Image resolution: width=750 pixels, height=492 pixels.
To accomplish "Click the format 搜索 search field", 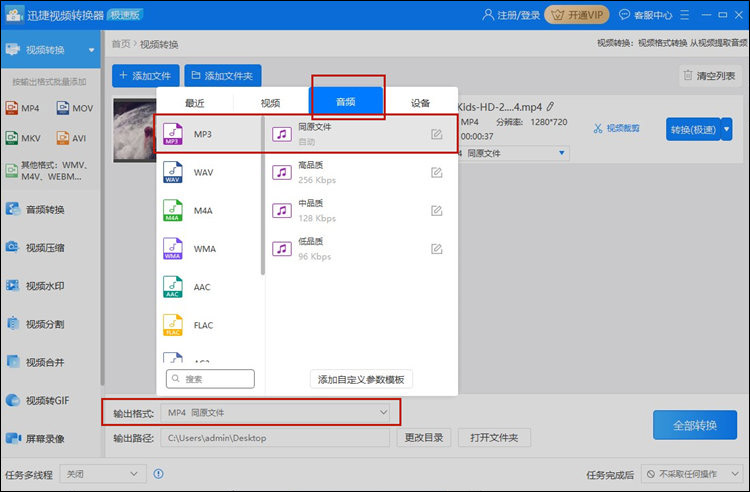I will click(210, 379).
